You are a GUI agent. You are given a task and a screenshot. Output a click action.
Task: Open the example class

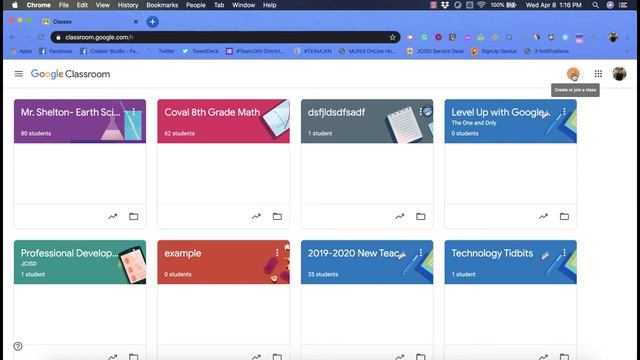click(x=182, y=253)
